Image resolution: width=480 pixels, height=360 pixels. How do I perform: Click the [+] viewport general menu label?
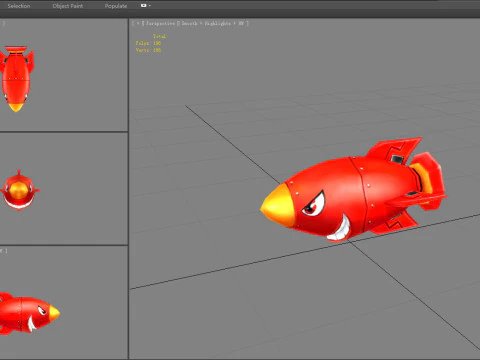(x=138, y=23)
